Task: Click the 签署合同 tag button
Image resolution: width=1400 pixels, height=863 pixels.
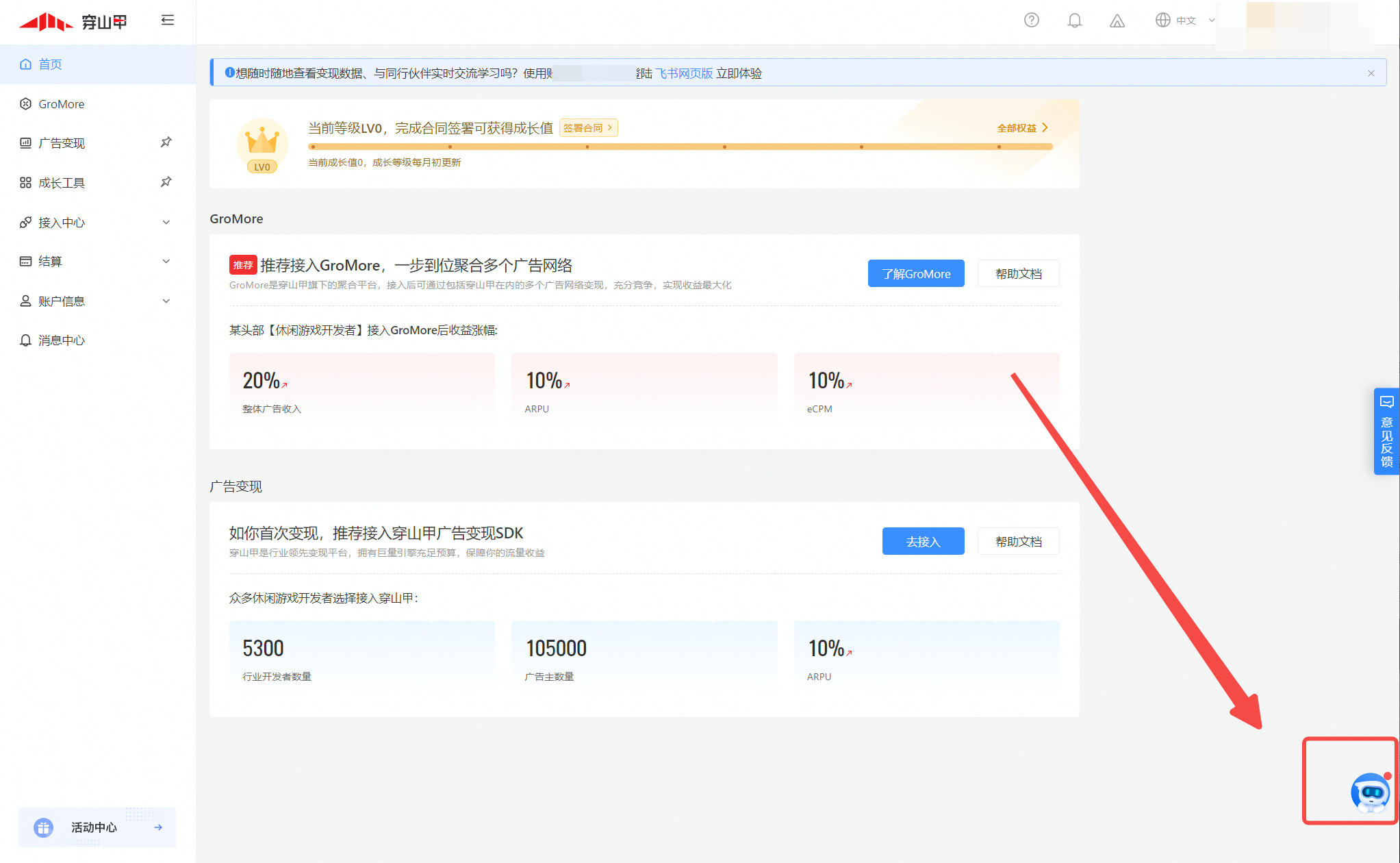Action: coord(588,128)
